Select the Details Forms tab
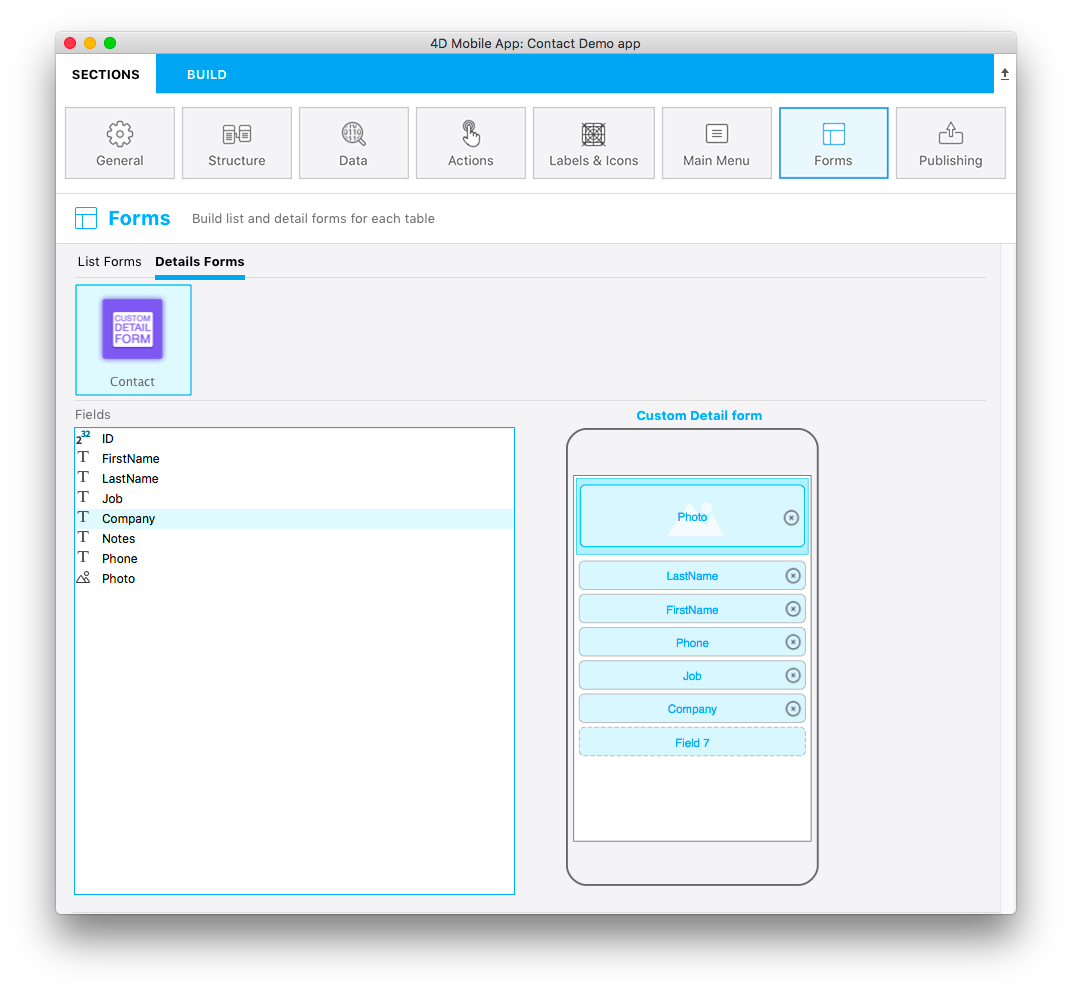 [200, 262]
